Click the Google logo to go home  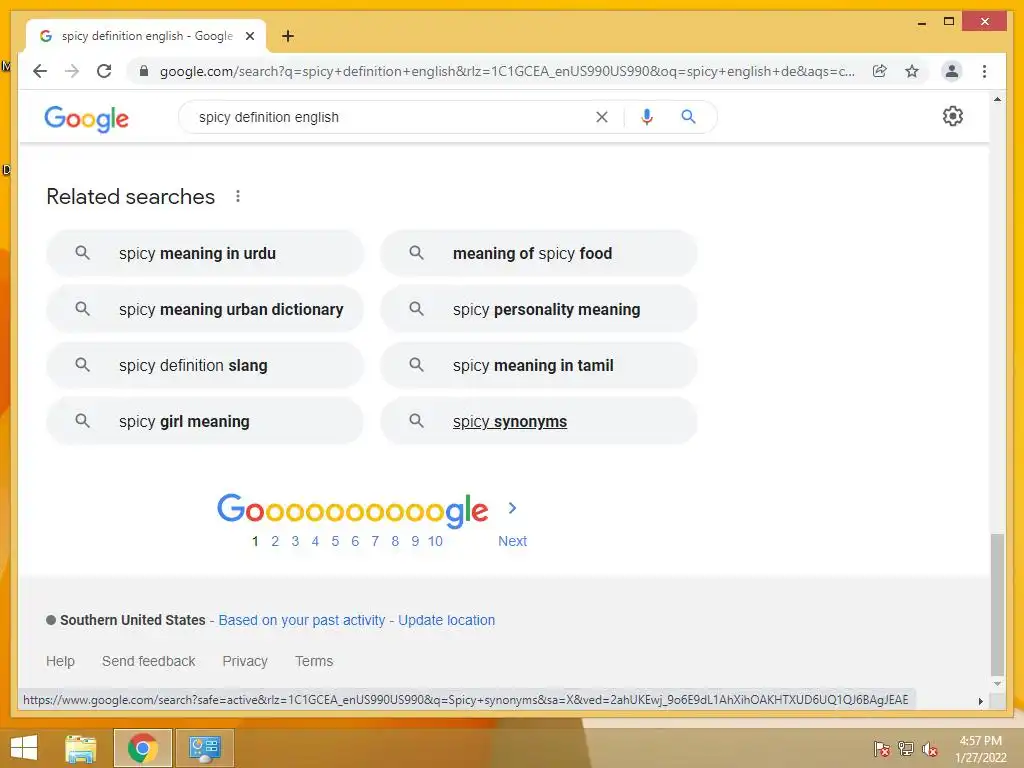pos(86,119)
